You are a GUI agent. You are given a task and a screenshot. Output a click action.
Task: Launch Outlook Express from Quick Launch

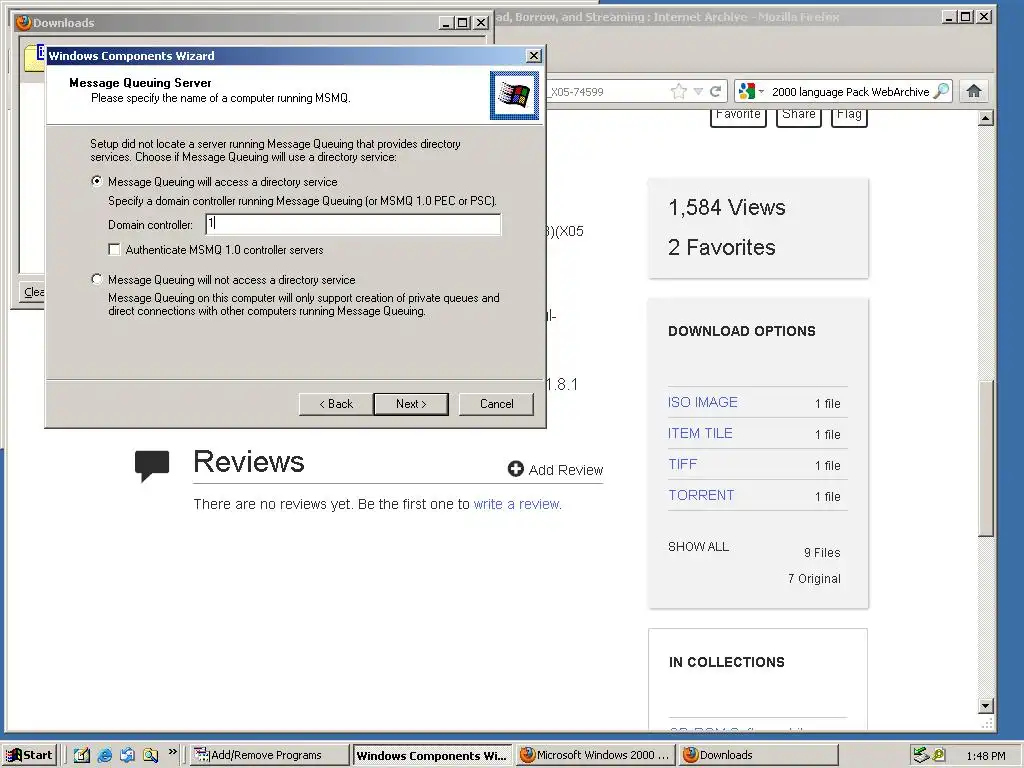pos(127,755)
